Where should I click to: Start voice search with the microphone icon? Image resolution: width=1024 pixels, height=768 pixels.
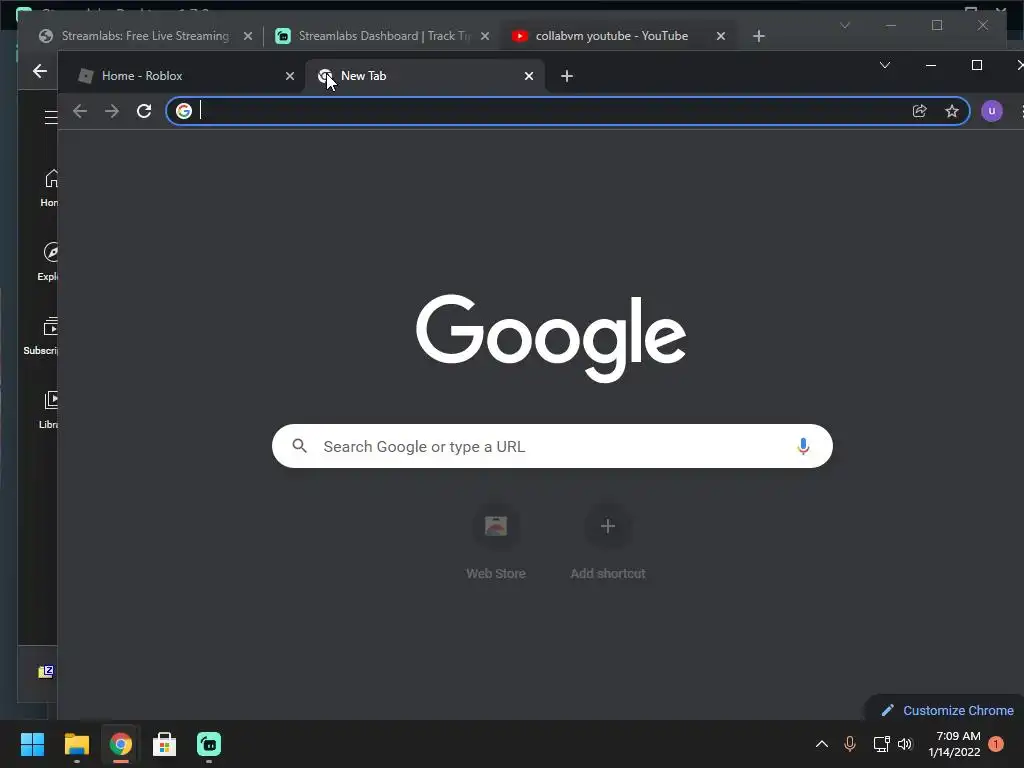point(803,446)
